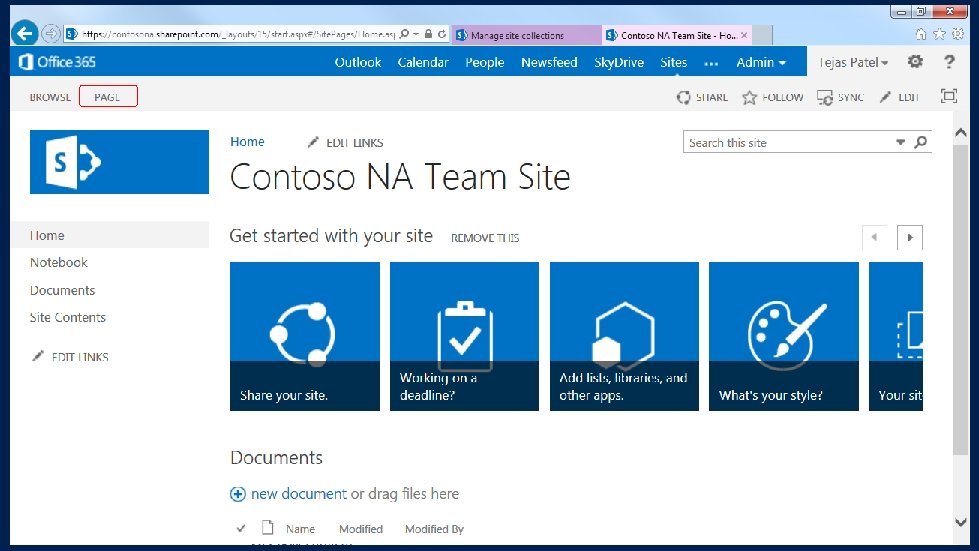Open the Add lists, libraries, and other apps tile

(x=624, y=336)
